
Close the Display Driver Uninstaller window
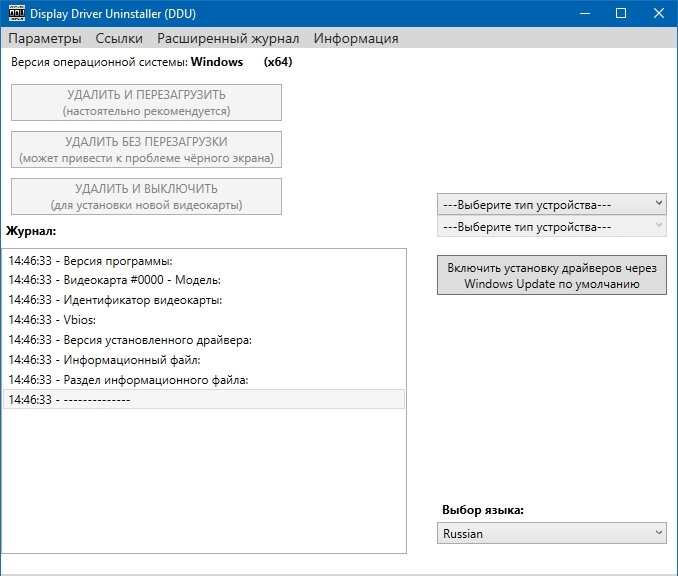656,13
